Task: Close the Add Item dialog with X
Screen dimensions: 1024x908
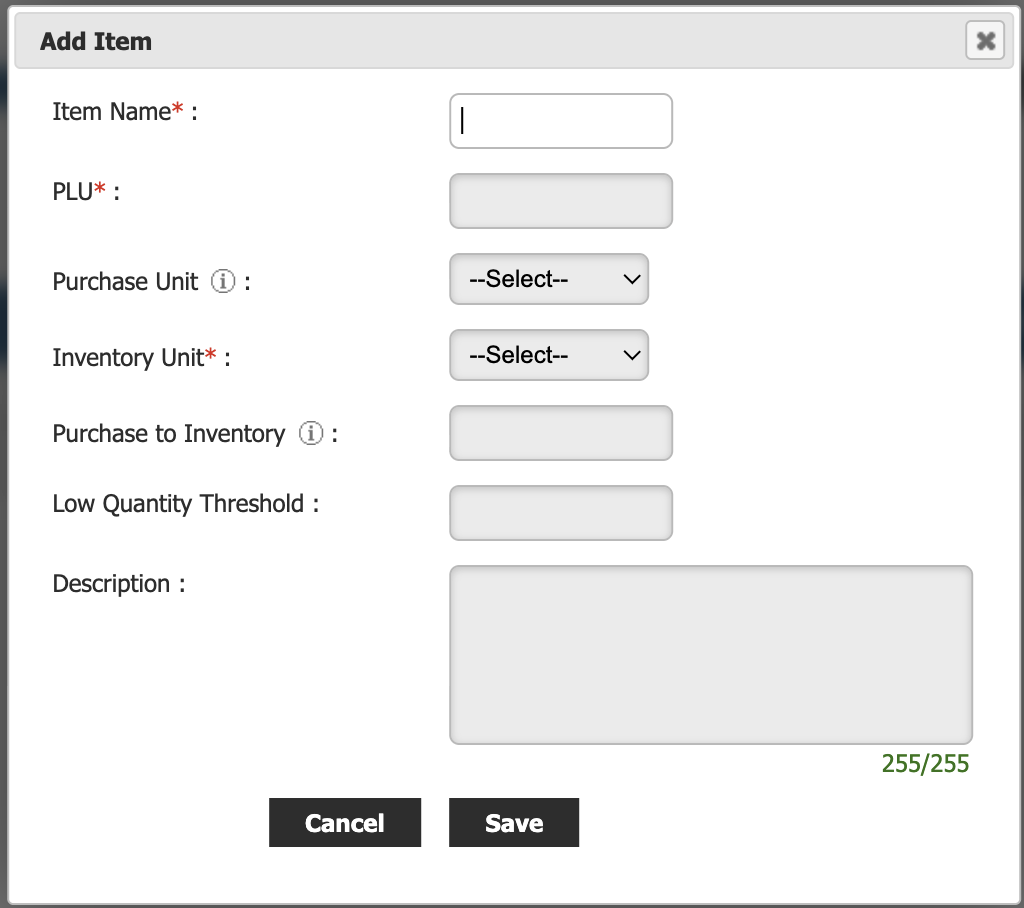Action: coord(985,41)
